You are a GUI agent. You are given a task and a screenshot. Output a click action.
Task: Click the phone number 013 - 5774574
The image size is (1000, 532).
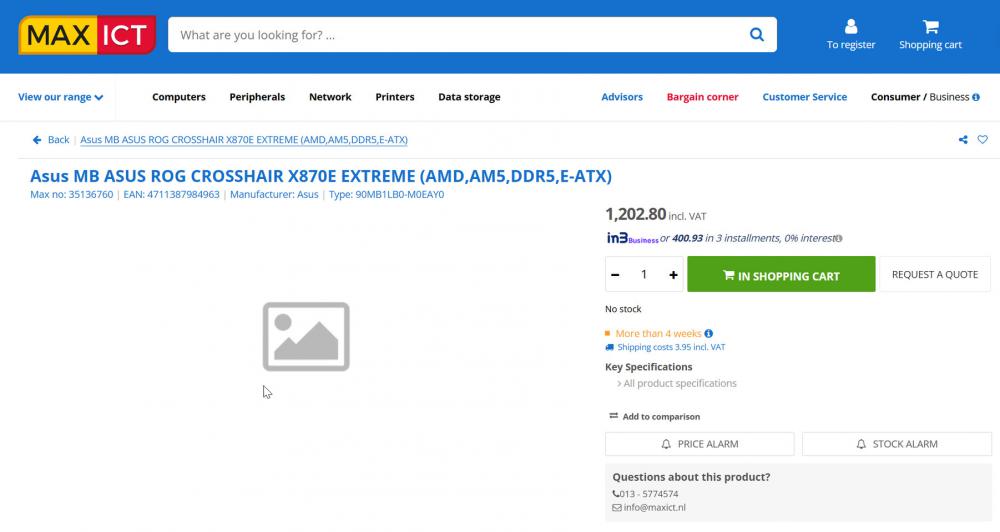pyautogui.click(x=649, y=494)
